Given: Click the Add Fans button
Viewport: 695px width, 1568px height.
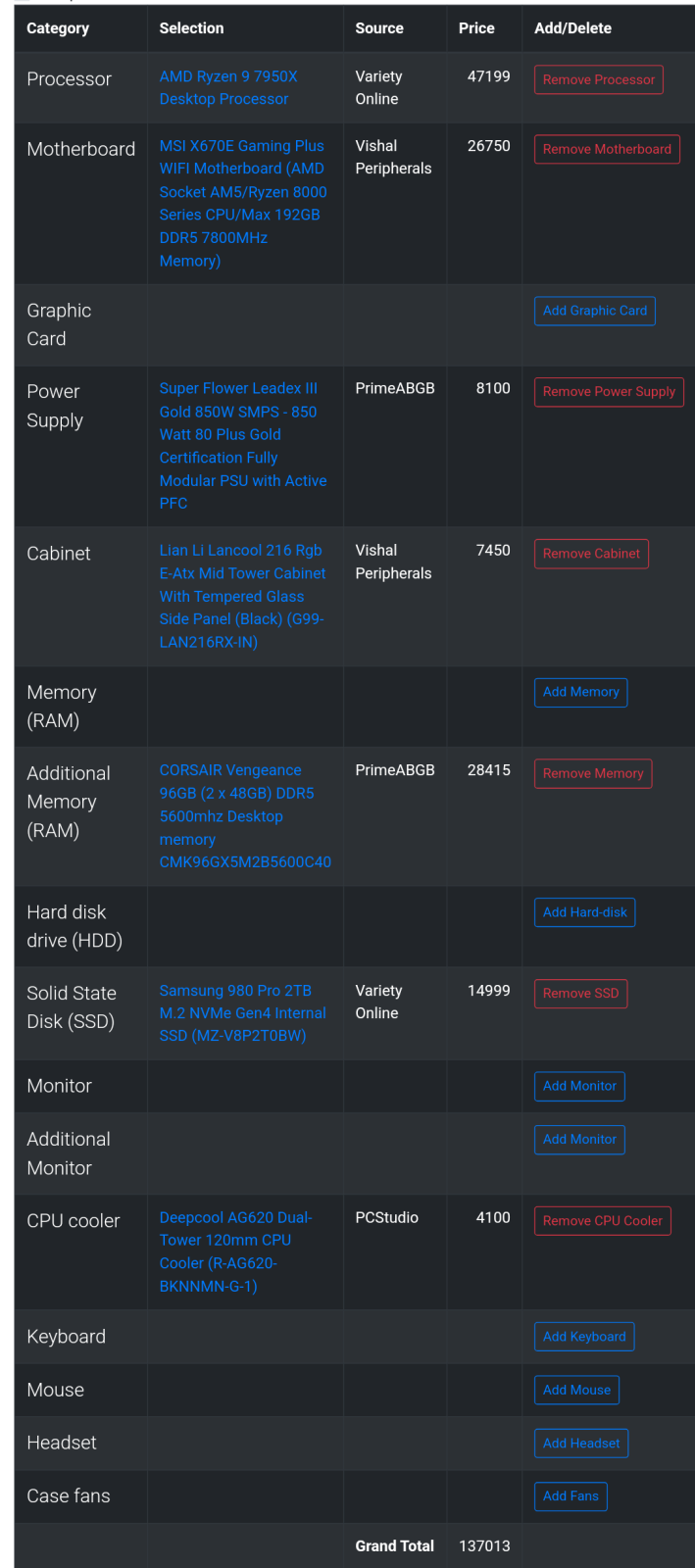Looking at the screenshot, I should [x=571, y=1496].
